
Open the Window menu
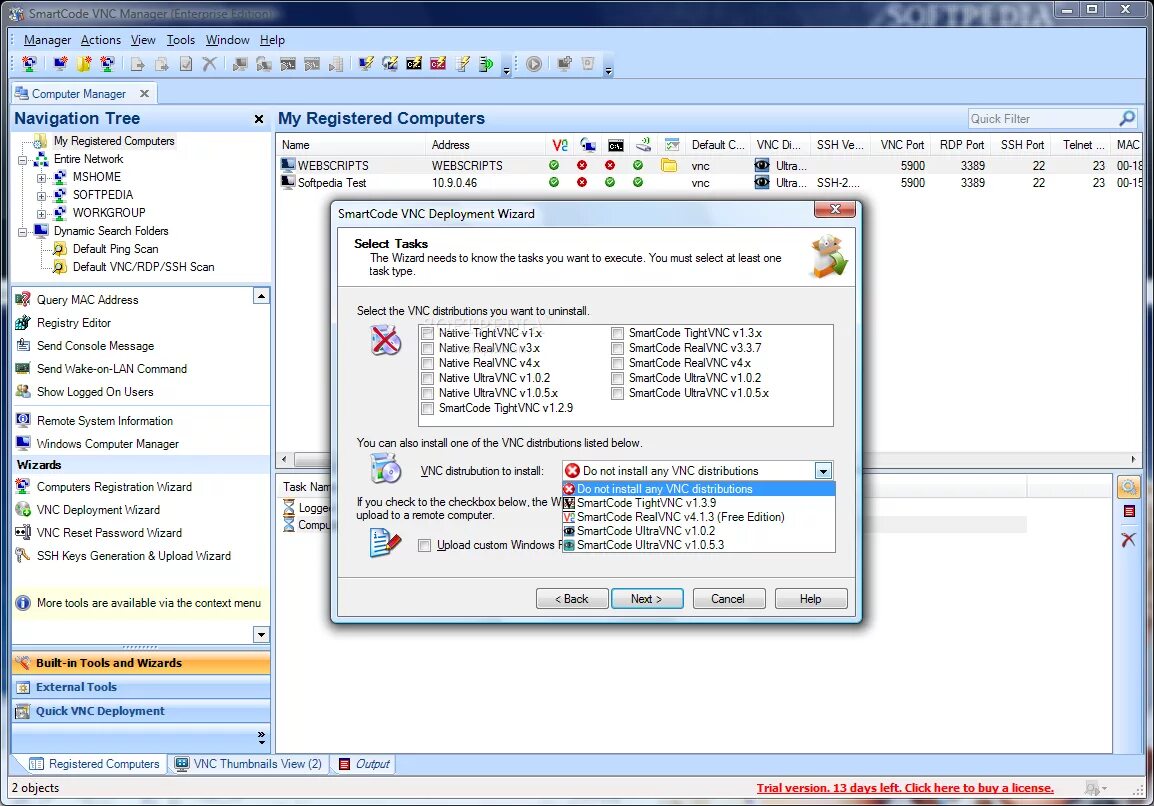[227, 40]
